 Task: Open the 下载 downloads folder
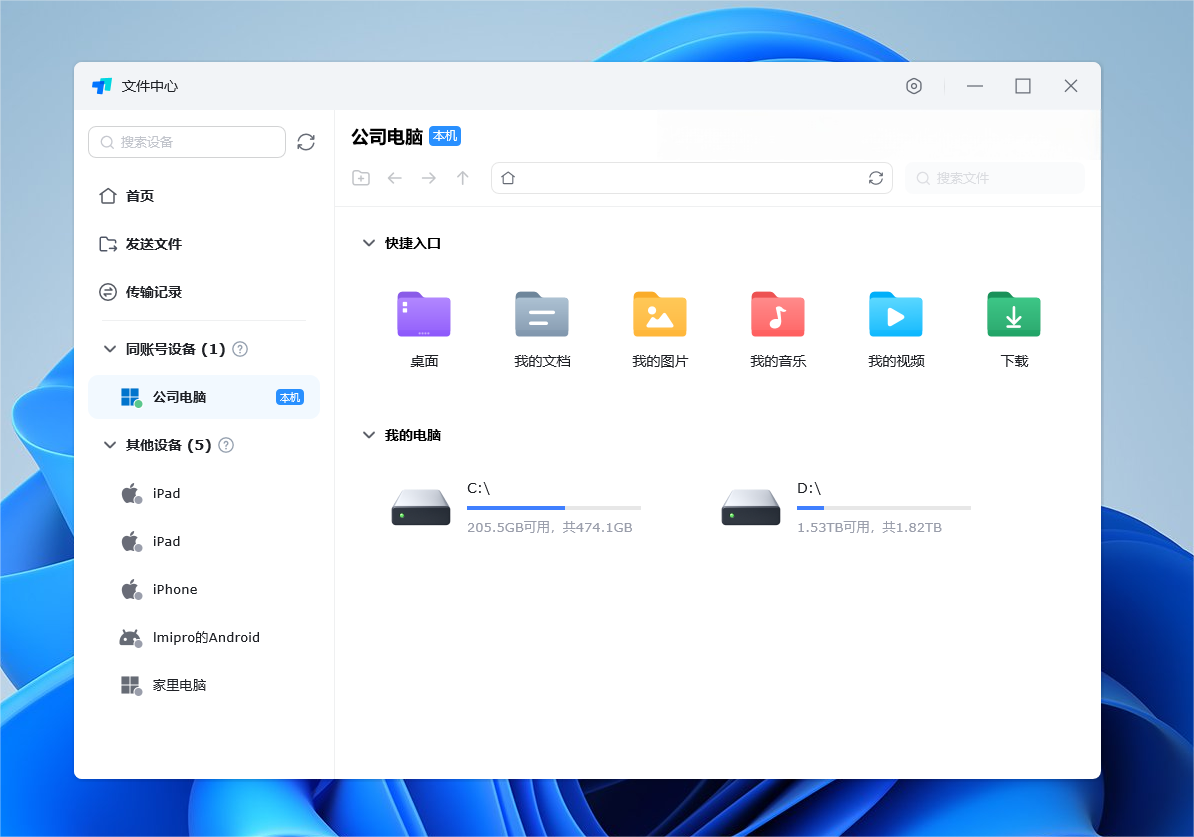[x=1014, y=315]
